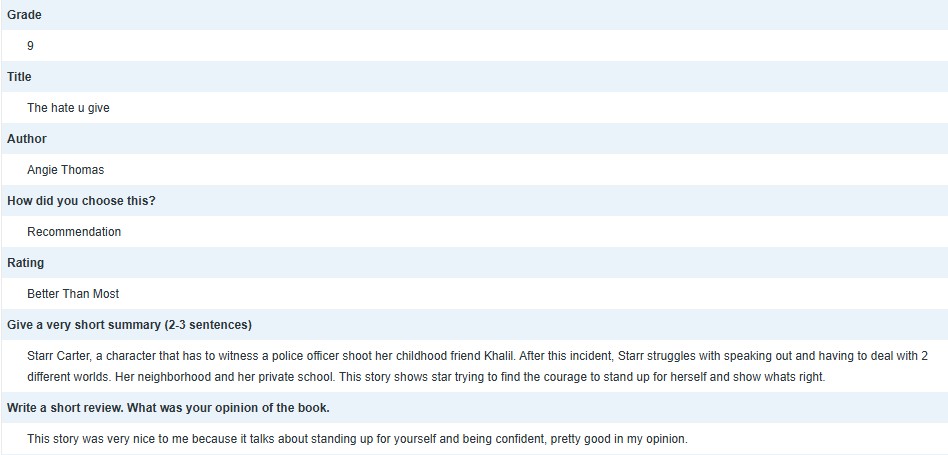The image size is (948, 455).
Task: Click the 'How did you choose this?' label
Action: tap(81, 201)
